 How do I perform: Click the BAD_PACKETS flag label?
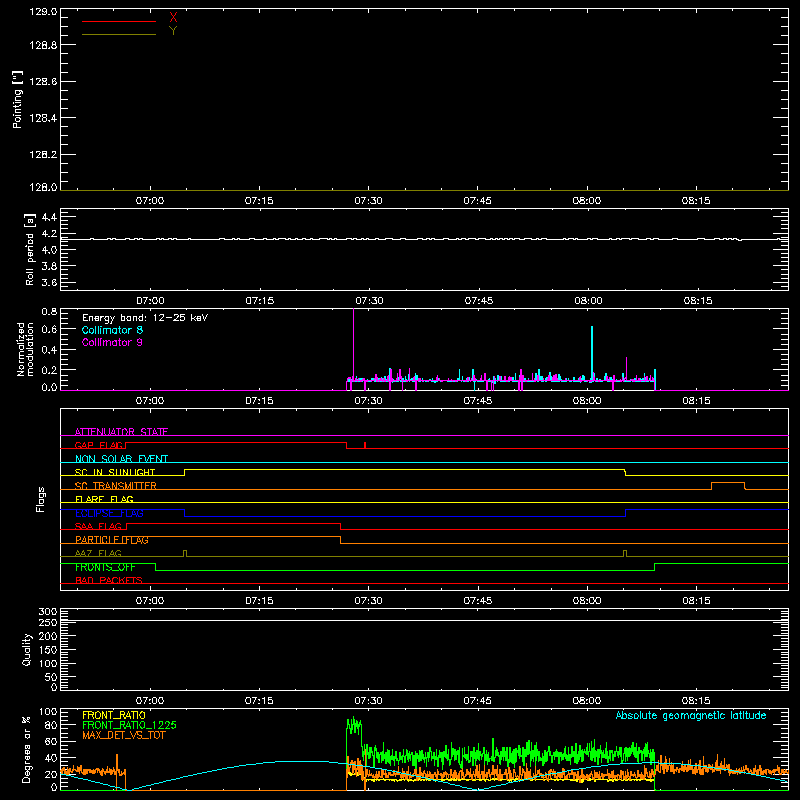click(109, 580)
